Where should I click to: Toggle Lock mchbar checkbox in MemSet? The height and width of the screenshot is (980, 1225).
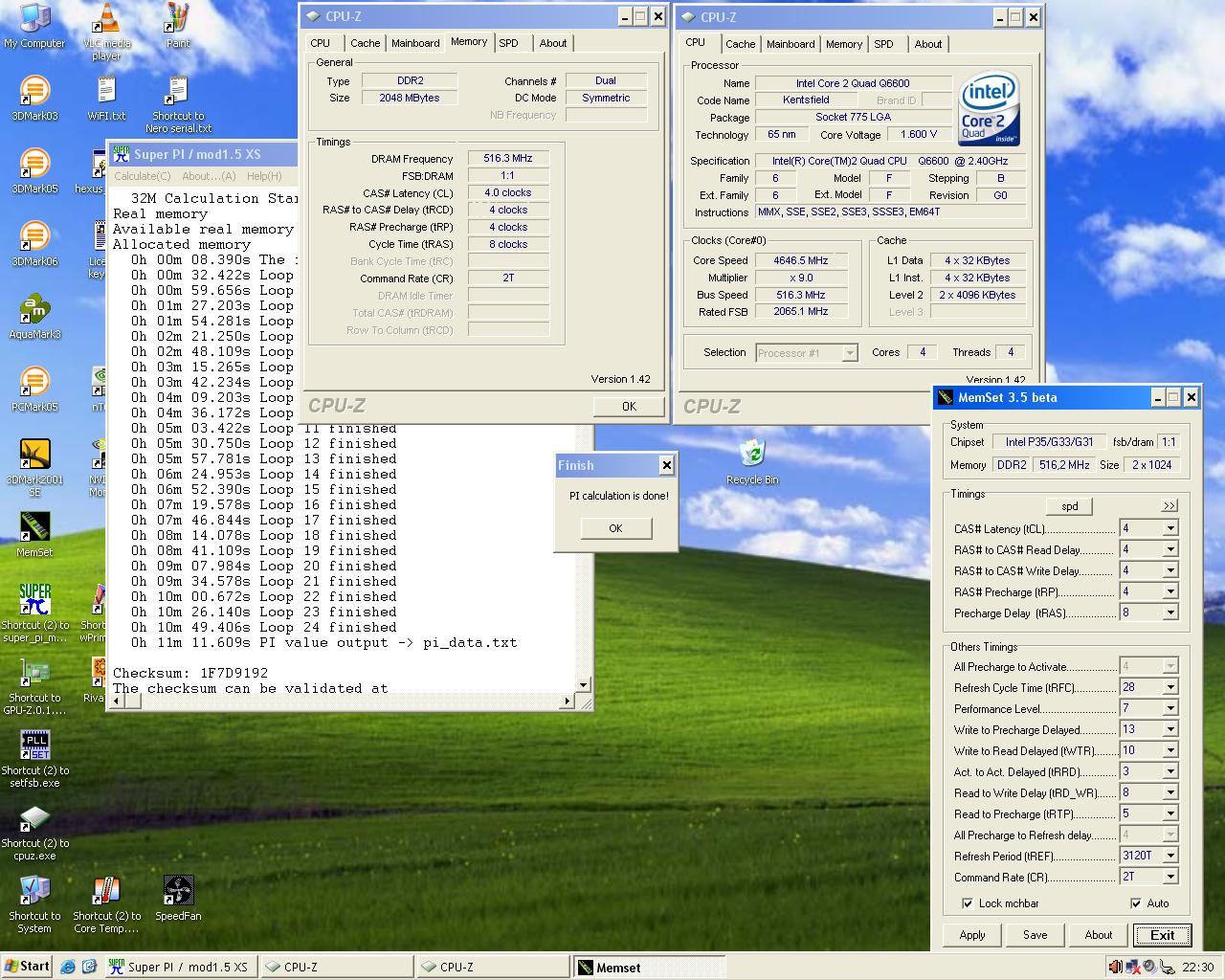pos(968,903)
